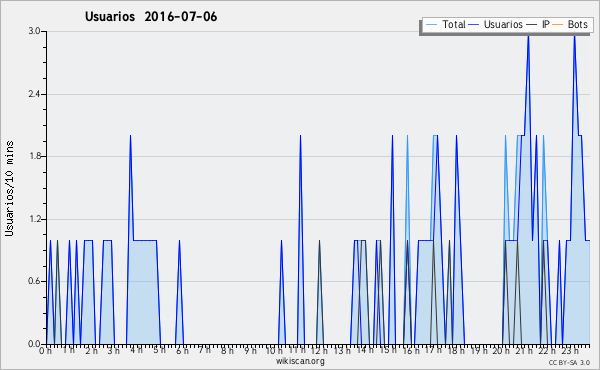
Task: Click the 0 h x-axis label
Action: 45,350
